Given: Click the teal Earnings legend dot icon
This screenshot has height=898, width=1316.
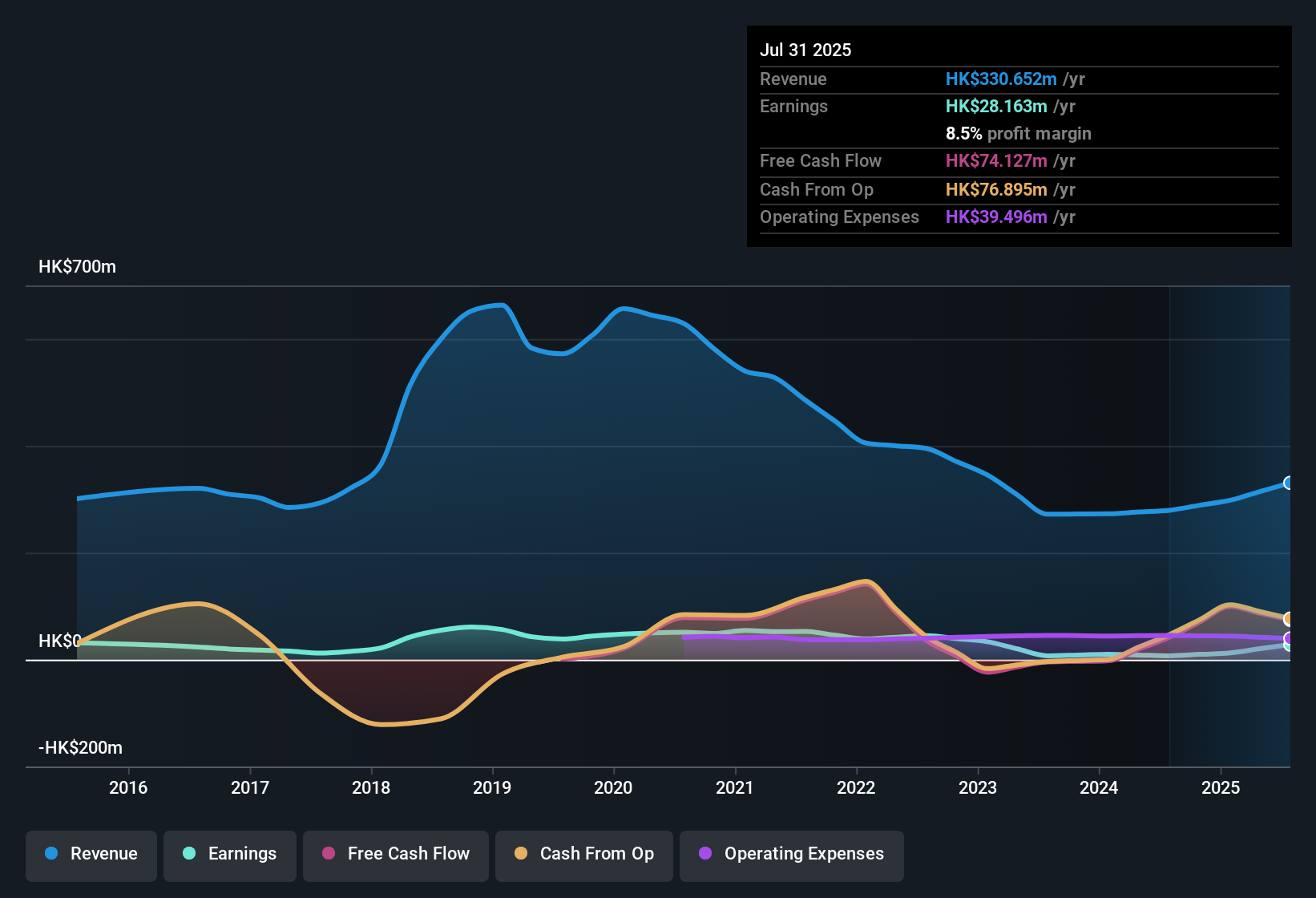Looking at the screenshot, I should [x=189, y=854].
